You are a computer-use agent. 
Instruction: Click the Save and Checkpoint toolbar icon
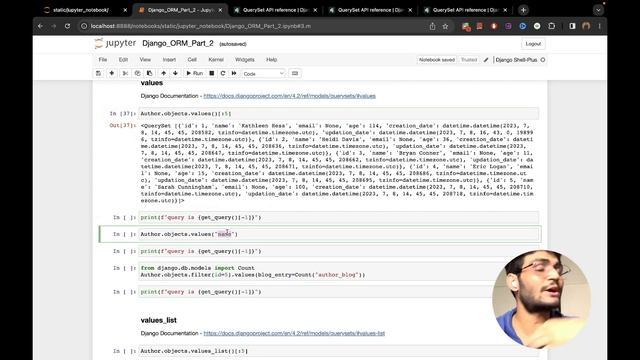pos(98,73)
